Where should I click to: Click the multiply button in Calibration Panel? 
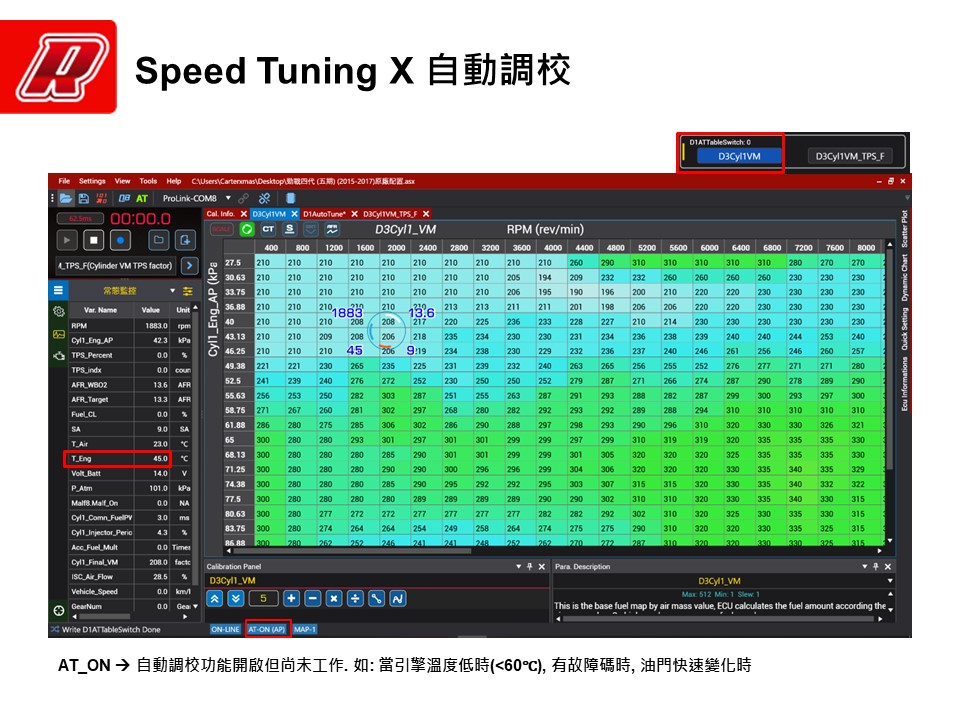point(334,599)
